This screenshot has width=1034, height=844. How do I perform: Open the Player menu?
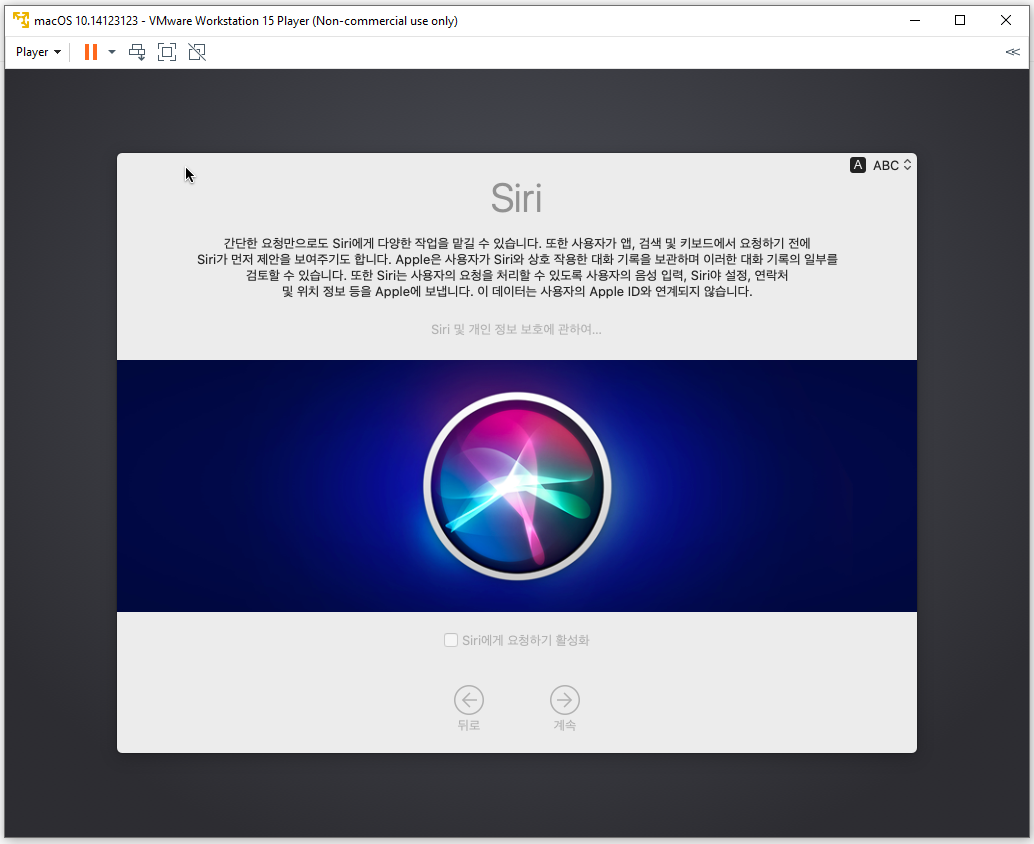(x=38, y=52)
